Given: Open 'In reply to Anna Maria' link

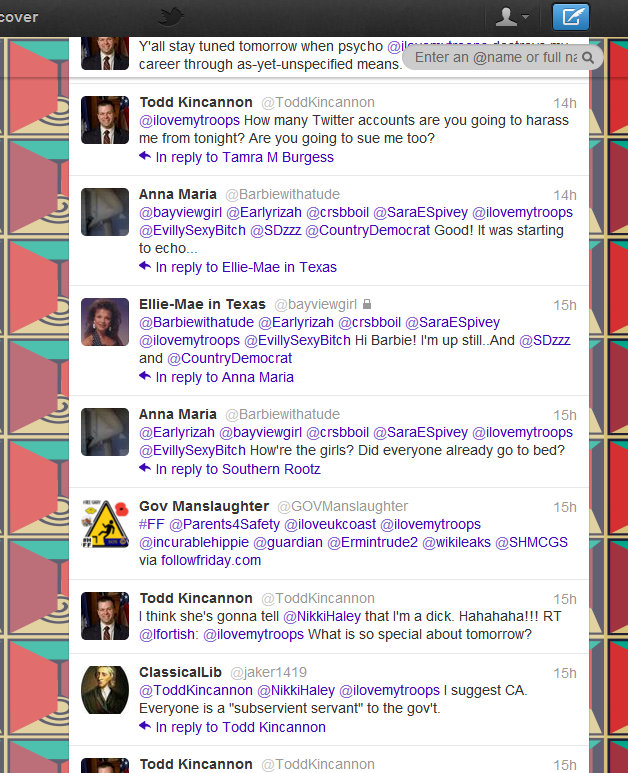Looking at the screenshot, I should 224,377.
